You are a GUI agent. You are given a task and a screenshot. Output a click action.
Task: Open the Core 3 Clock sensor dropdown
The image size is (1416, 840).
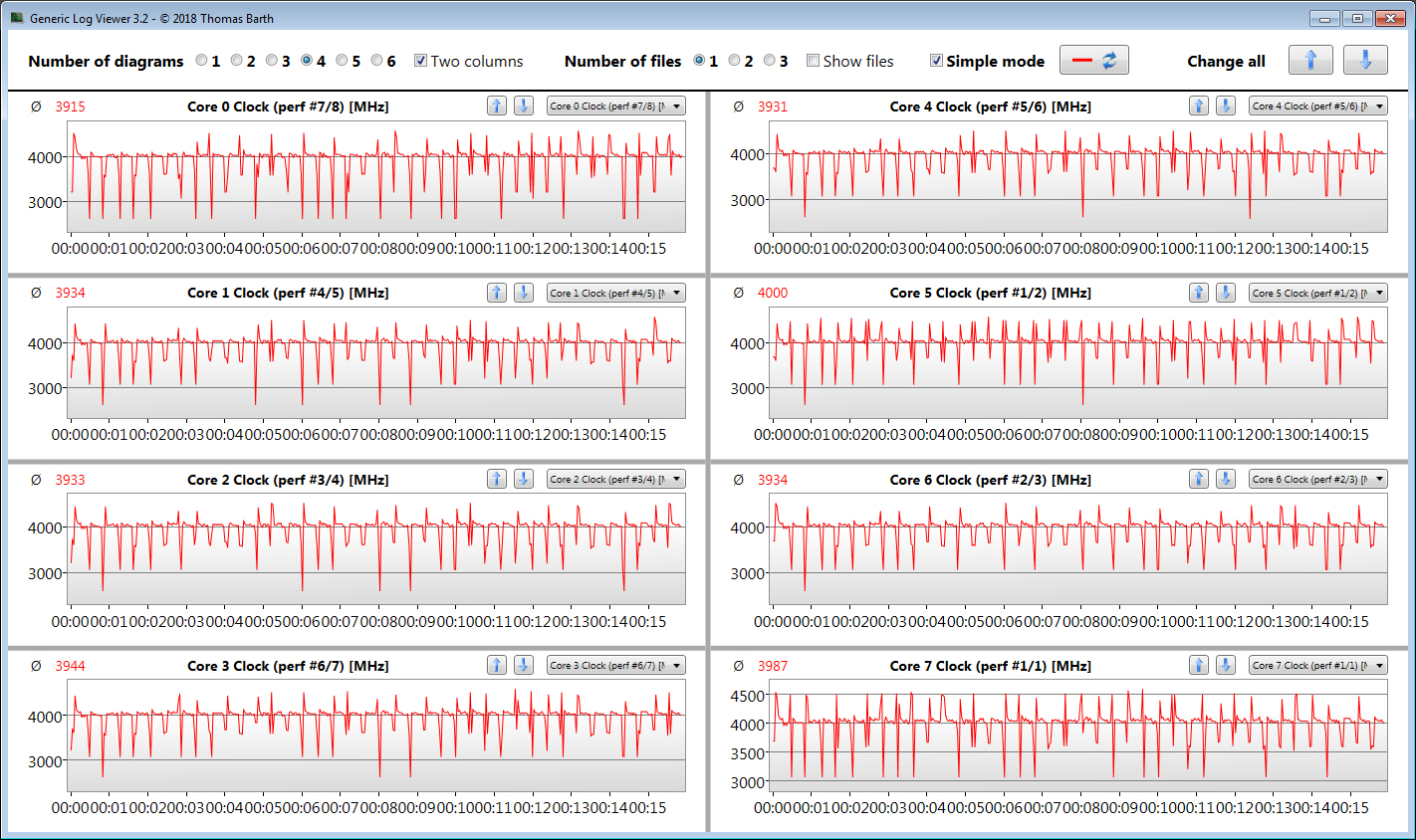pos(616,665)
